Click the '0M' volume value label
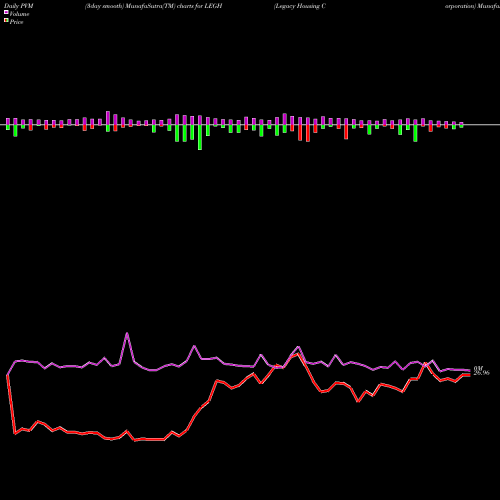 [x=478, y=368]
